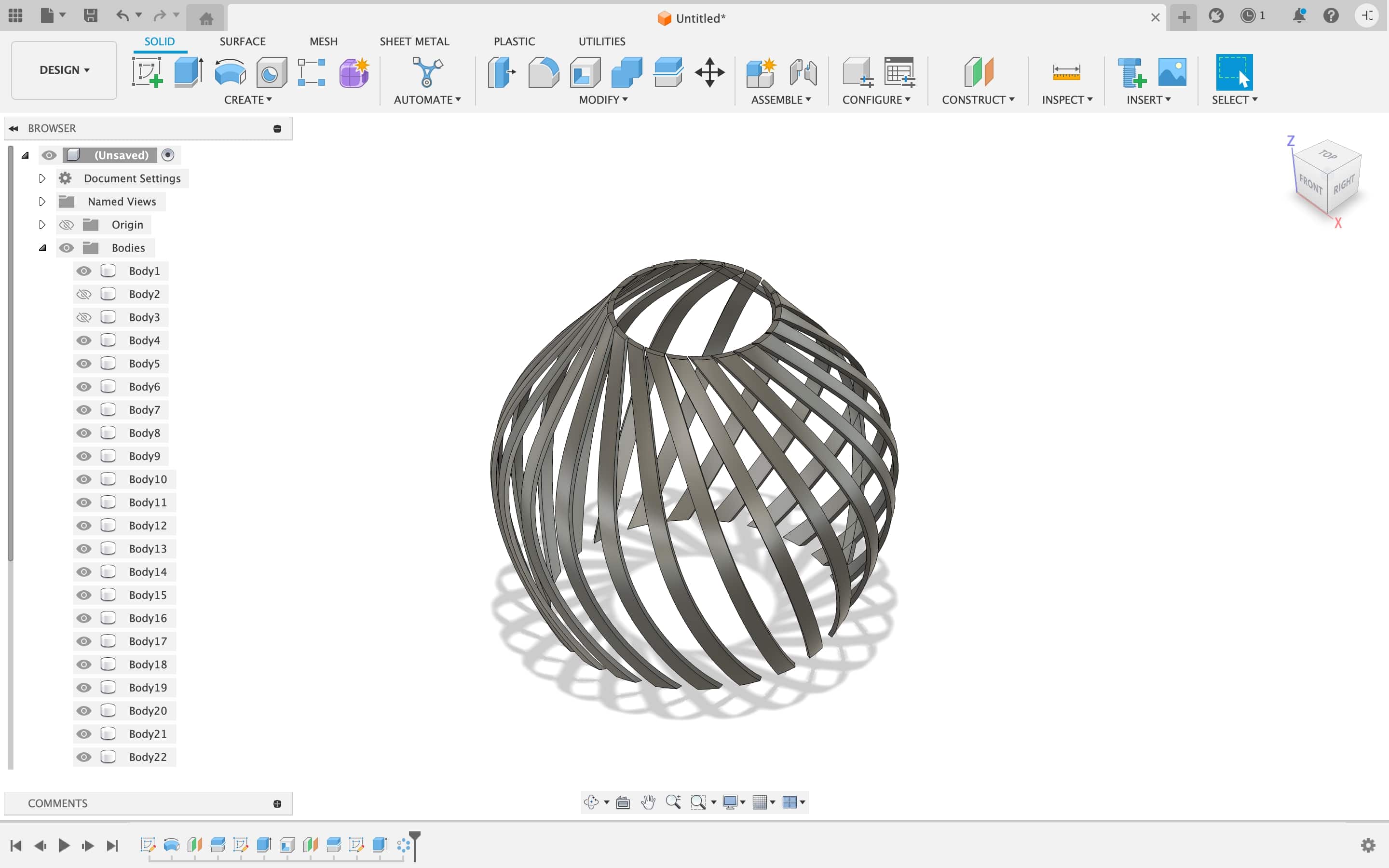Show Body3 using its eye icon
This screenshot has height=868, width=1389.
[x=84, y=317]
